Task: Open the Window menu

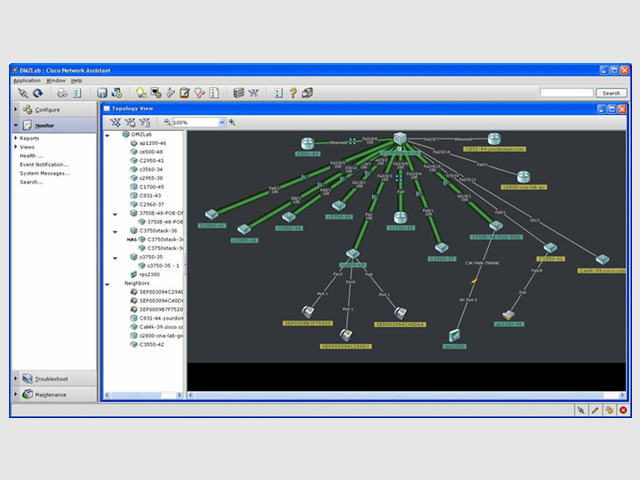Action: click(x=56, y=80)
